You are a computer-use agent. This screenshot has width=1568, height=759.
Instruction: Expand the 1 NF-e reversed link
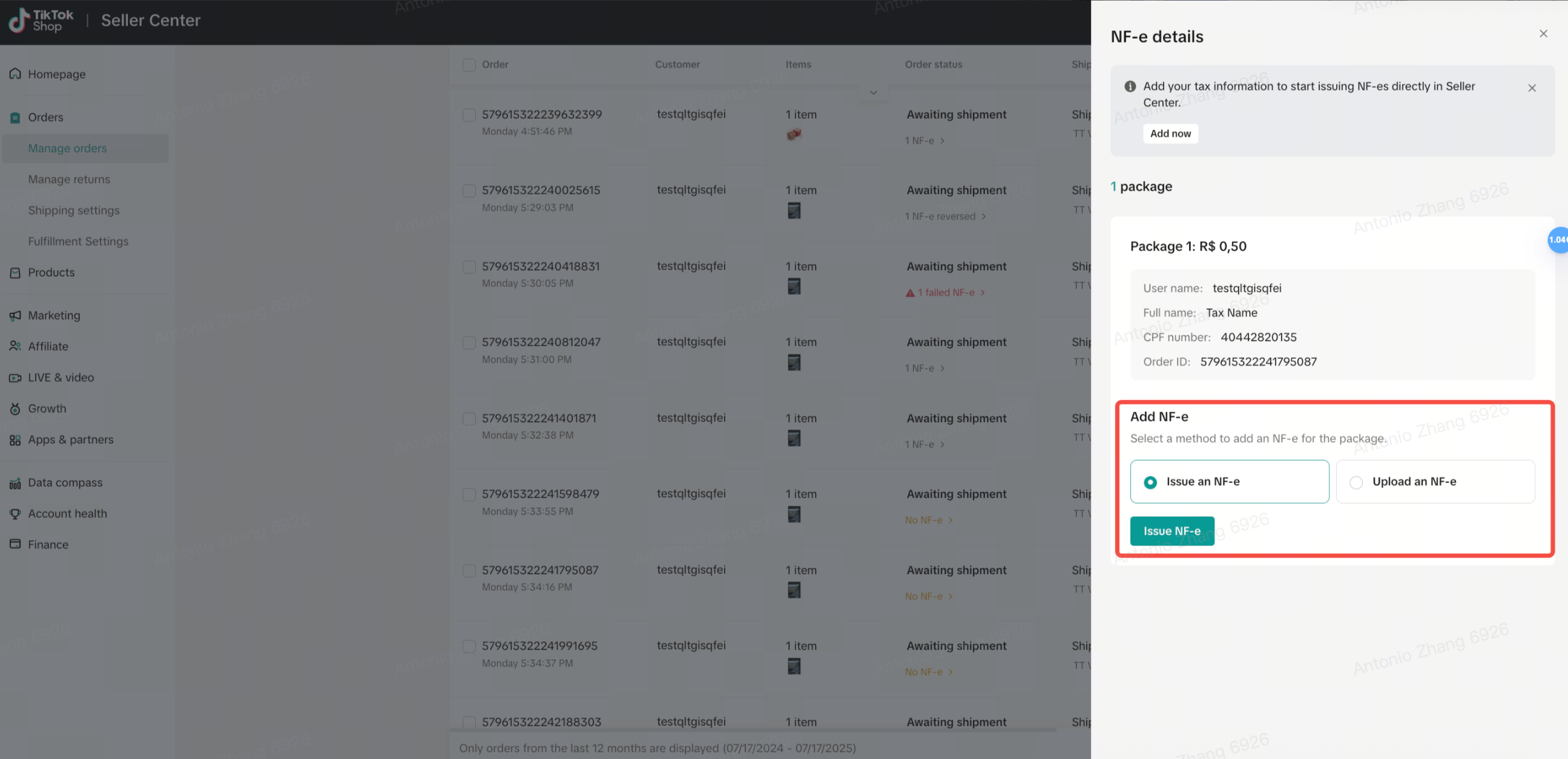[944, 216]
